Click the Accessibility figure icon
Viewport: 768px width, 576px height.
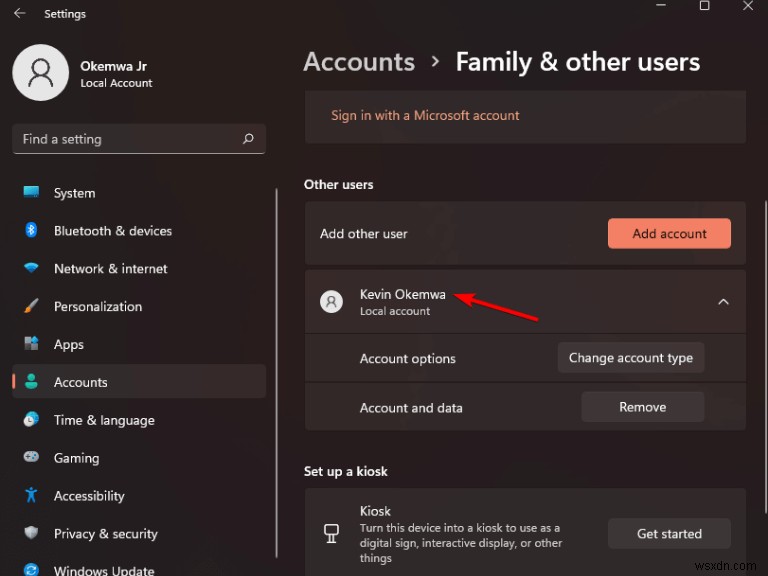pos(31,496)
